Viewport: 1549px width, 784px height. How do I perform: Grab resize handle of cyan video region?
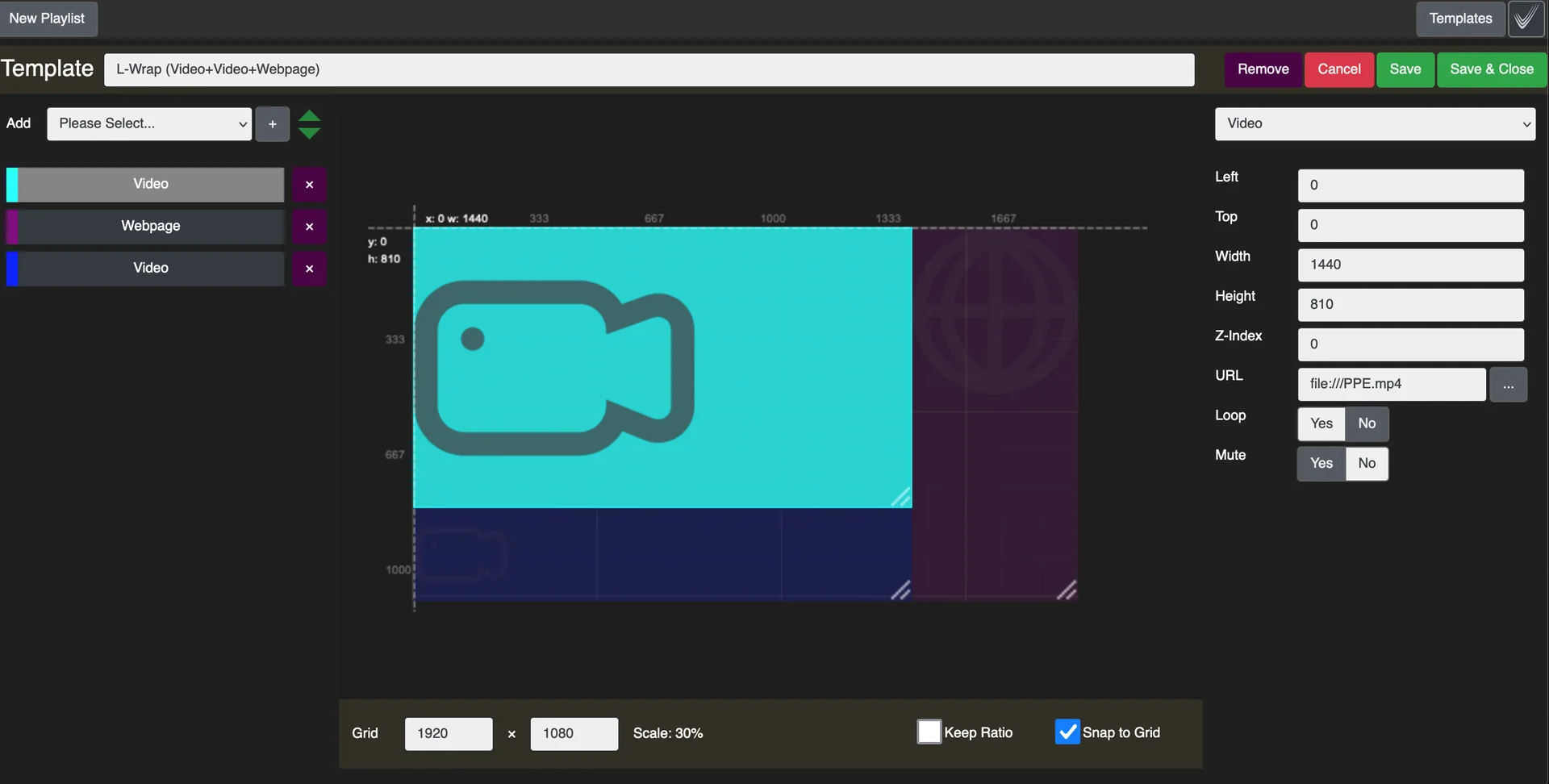[901, 498]
